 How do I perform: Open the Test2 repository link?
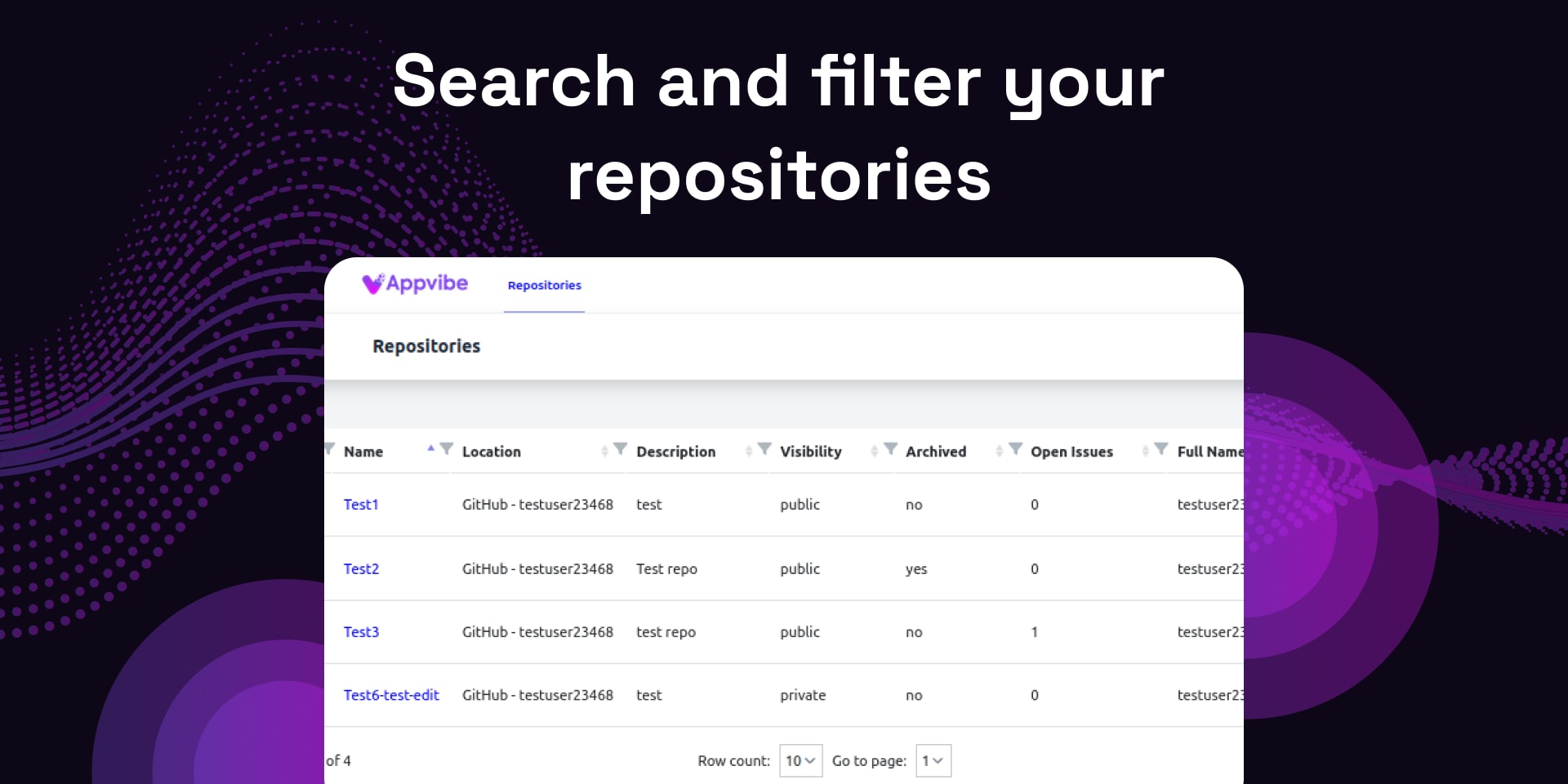point(361,569)
